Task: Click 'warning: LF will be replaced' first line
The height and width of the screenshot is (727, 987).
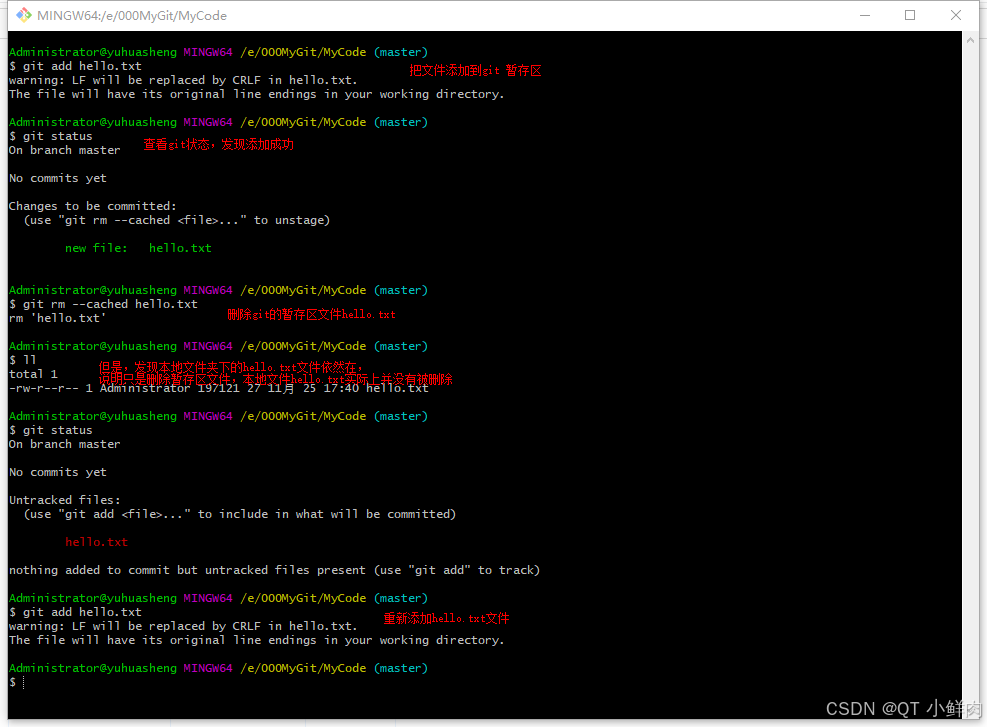Action: (183, 80)
